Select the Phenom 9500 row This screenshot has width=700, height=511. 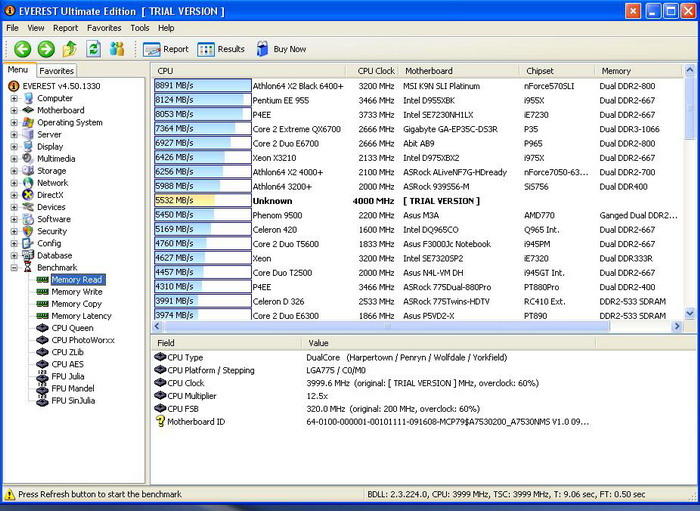click(418, 215)
